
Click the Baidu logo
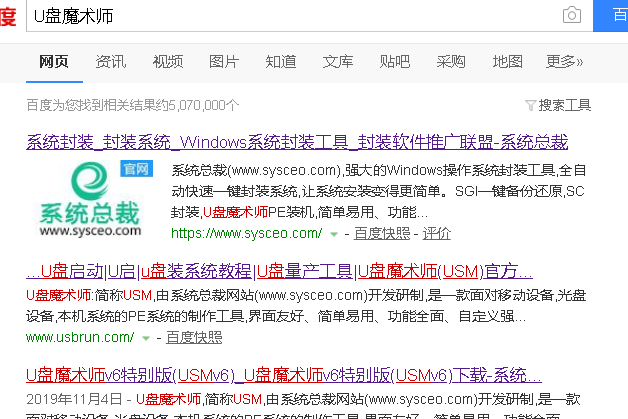(x=8, y=16)
